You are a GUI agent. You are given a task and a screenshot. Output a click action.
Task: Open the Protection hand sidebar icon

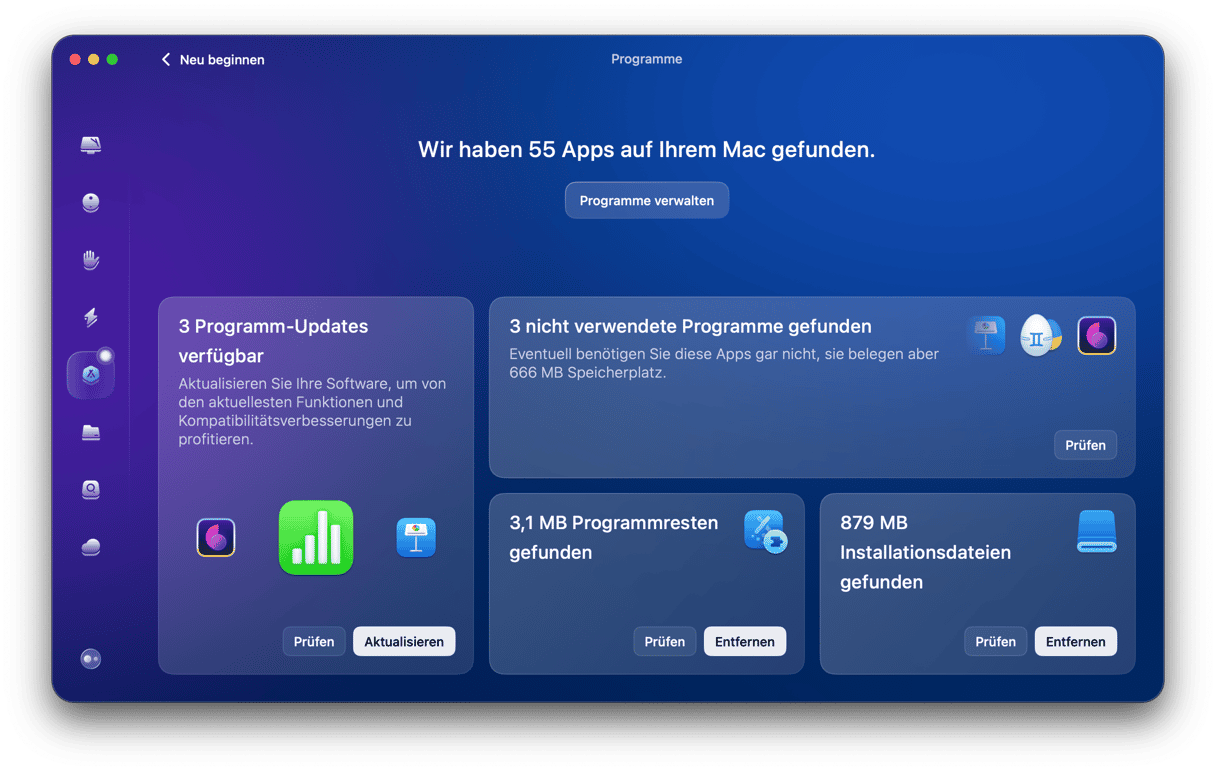pyautogui.click(x=91, y=261)
